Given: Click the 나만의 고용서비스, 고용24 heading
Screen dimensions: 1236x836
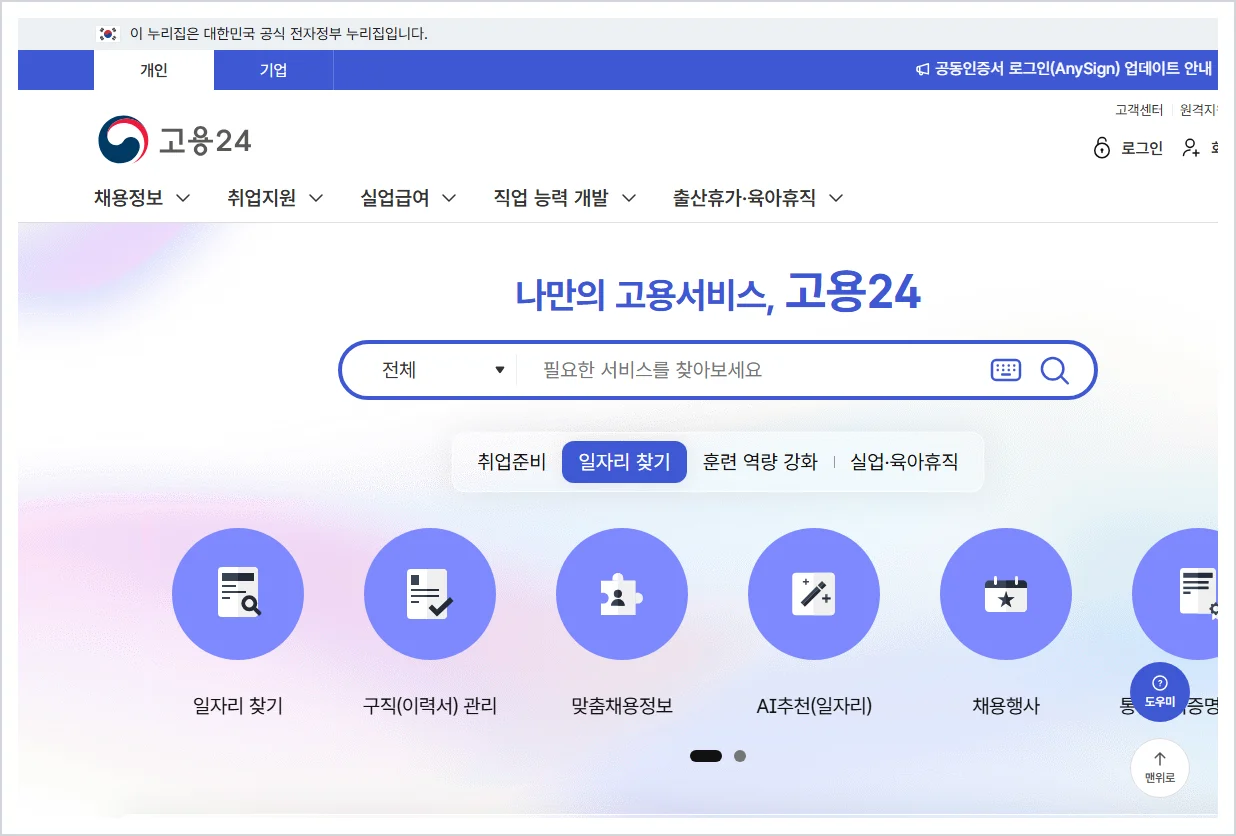Looking at the screenshot, I should [718, 293].
